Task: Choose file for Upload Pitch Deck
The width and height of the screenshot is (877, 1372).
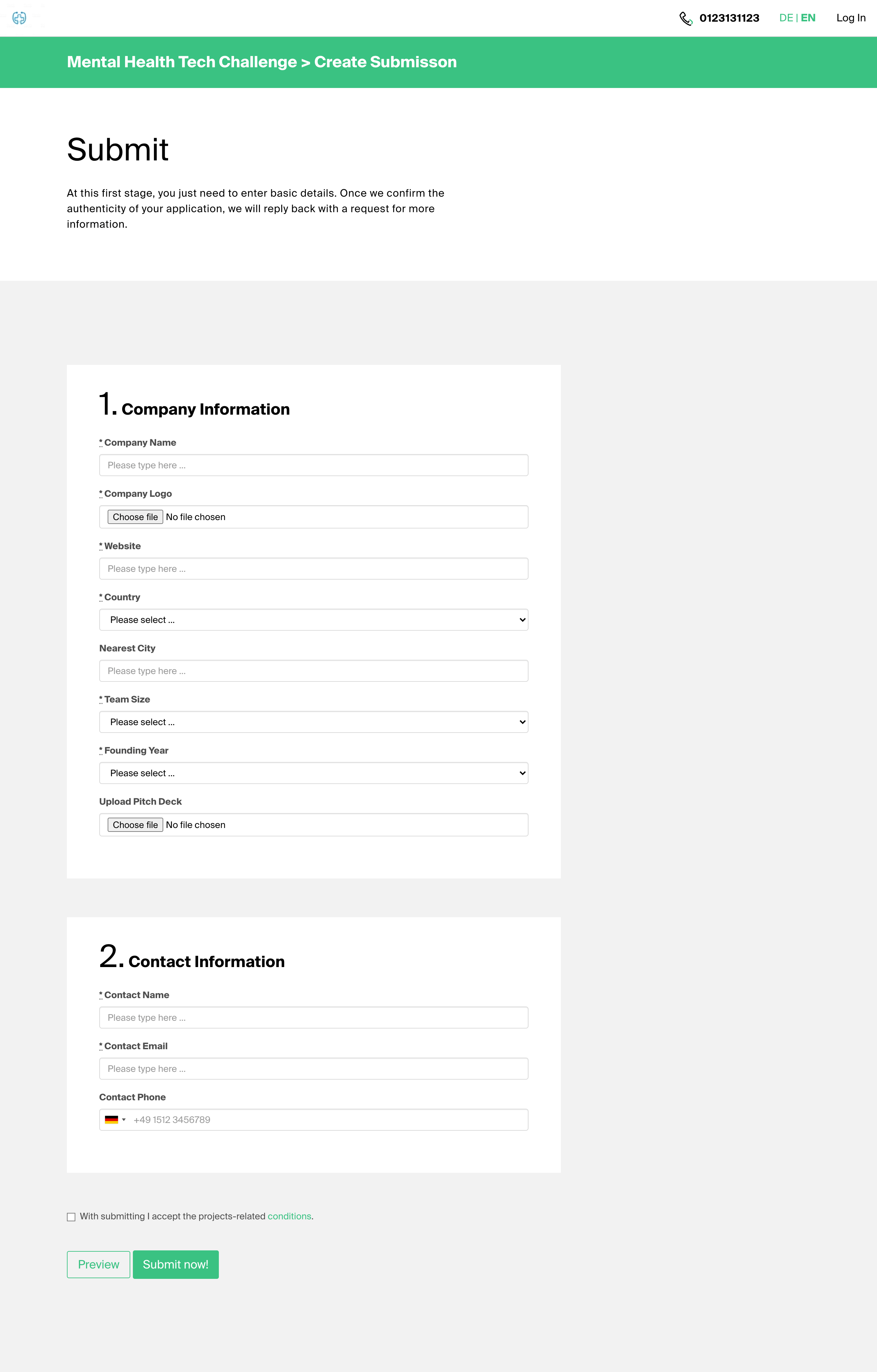Action: [135, 824]
